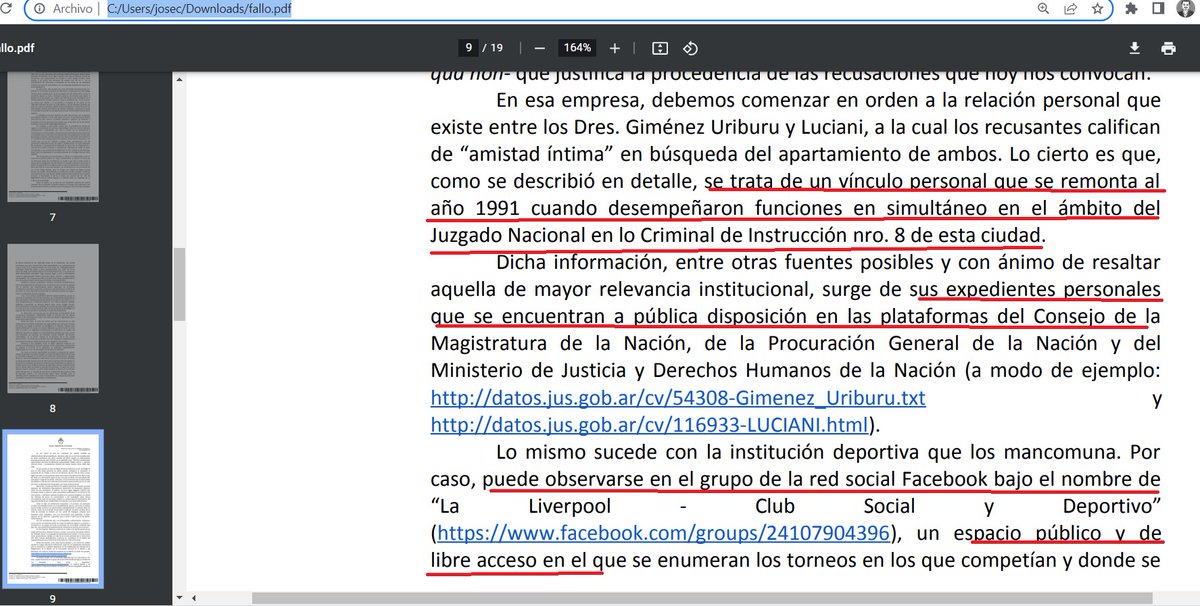Open the 116933-LUCIANI.html link
This screenshot has width=1200, height=606.
(x=648, y=424)
